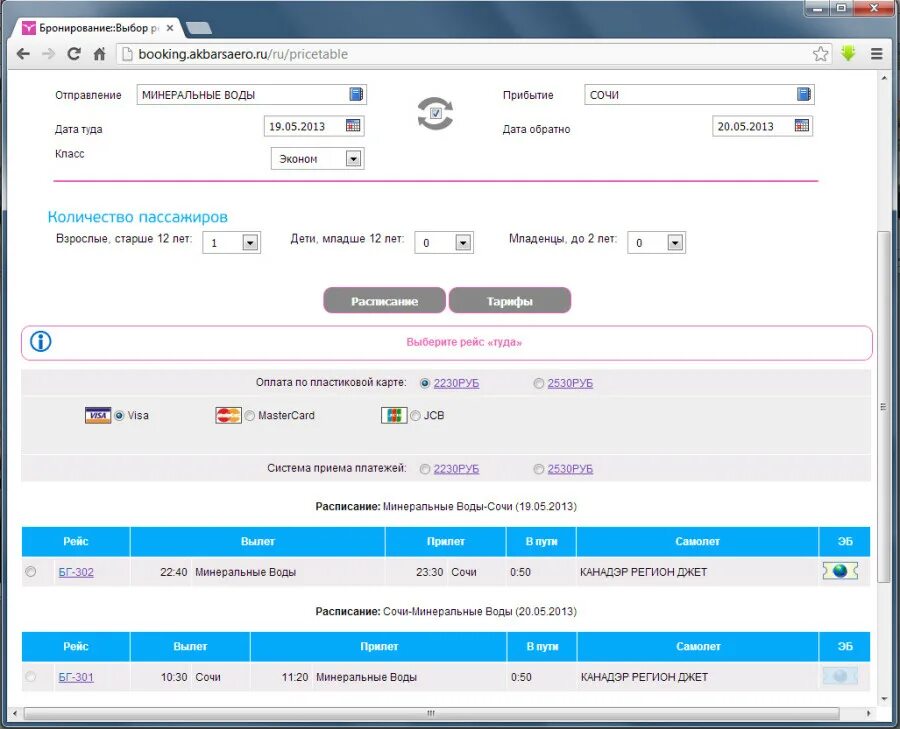Click the Отправление city input field
The height and width of the screenshot is (729, 900).
[x=251, y=95]
